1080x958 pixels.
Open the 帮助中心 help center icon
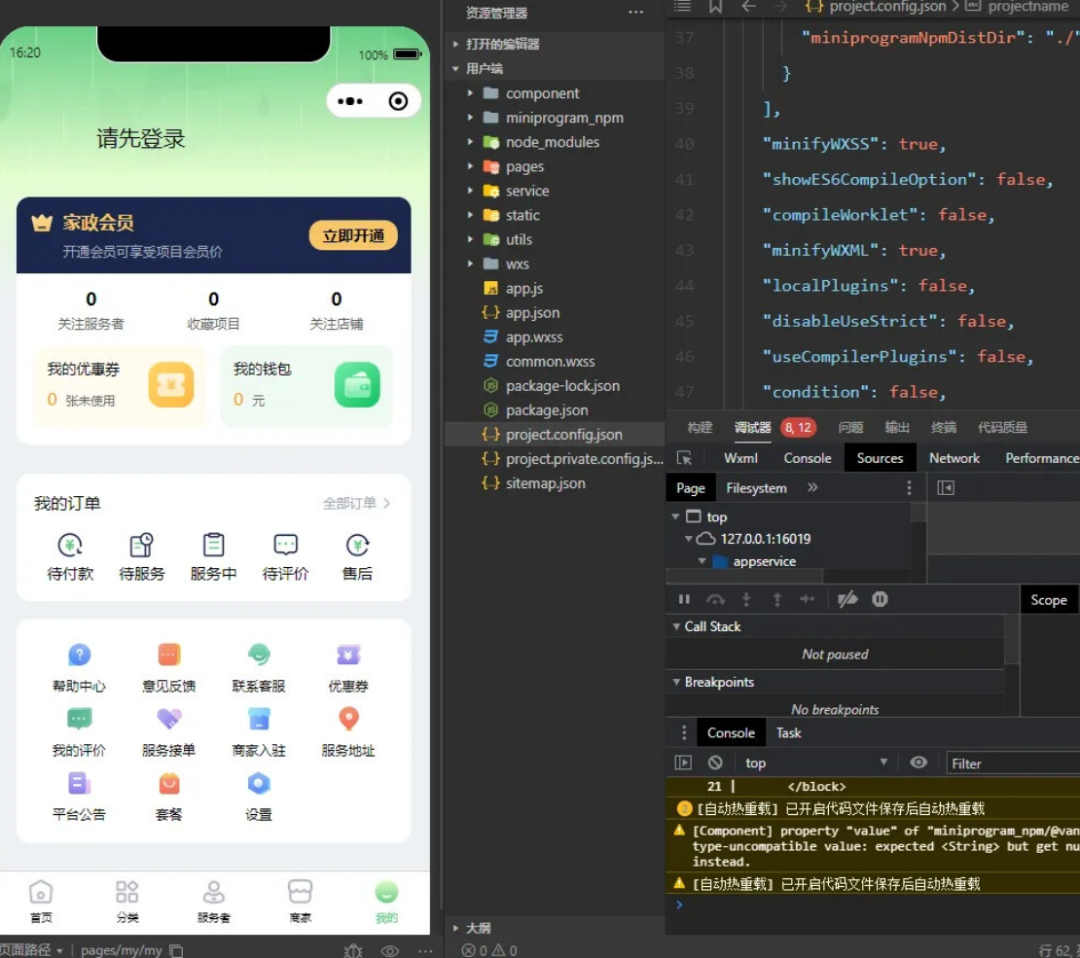pos(79,656)
